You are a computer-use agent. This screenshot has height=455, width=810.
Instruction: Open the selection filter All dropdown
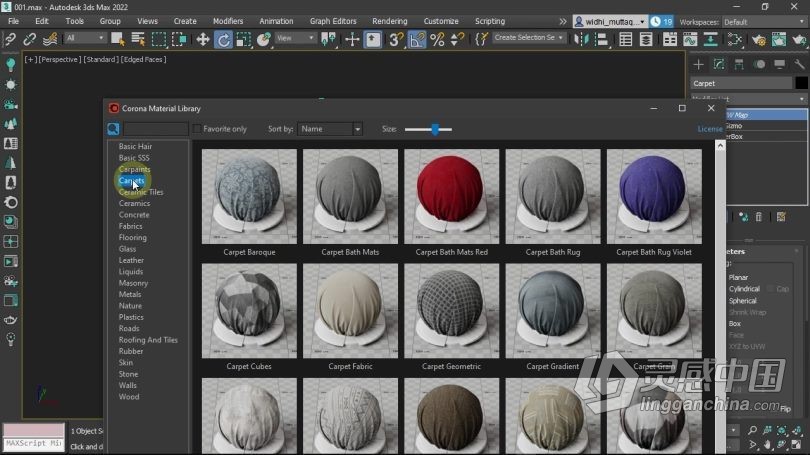click(x=85, y=38)
